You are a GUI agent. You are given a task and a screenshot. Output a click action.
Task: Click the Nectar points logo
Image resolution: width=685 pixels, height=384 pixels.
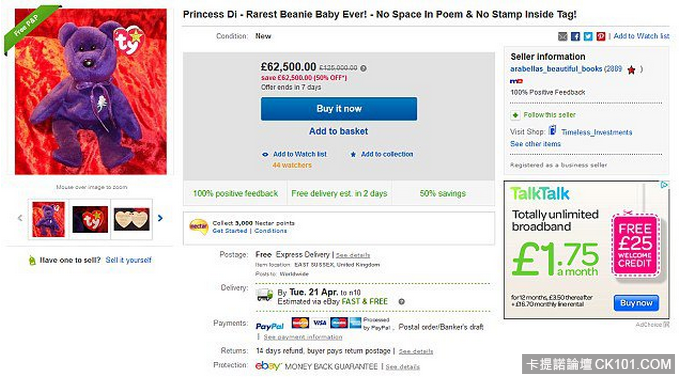click(198, 227)
